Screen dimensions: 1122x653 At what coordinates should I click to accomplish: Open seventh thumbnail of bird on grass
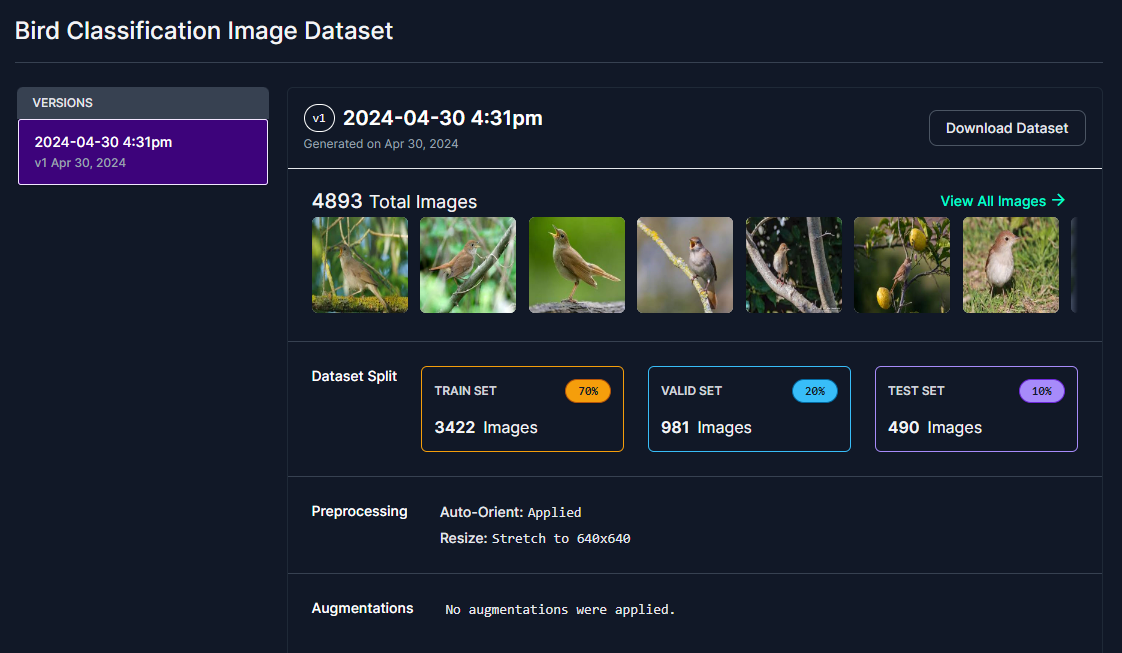(x=1010, y=265)
